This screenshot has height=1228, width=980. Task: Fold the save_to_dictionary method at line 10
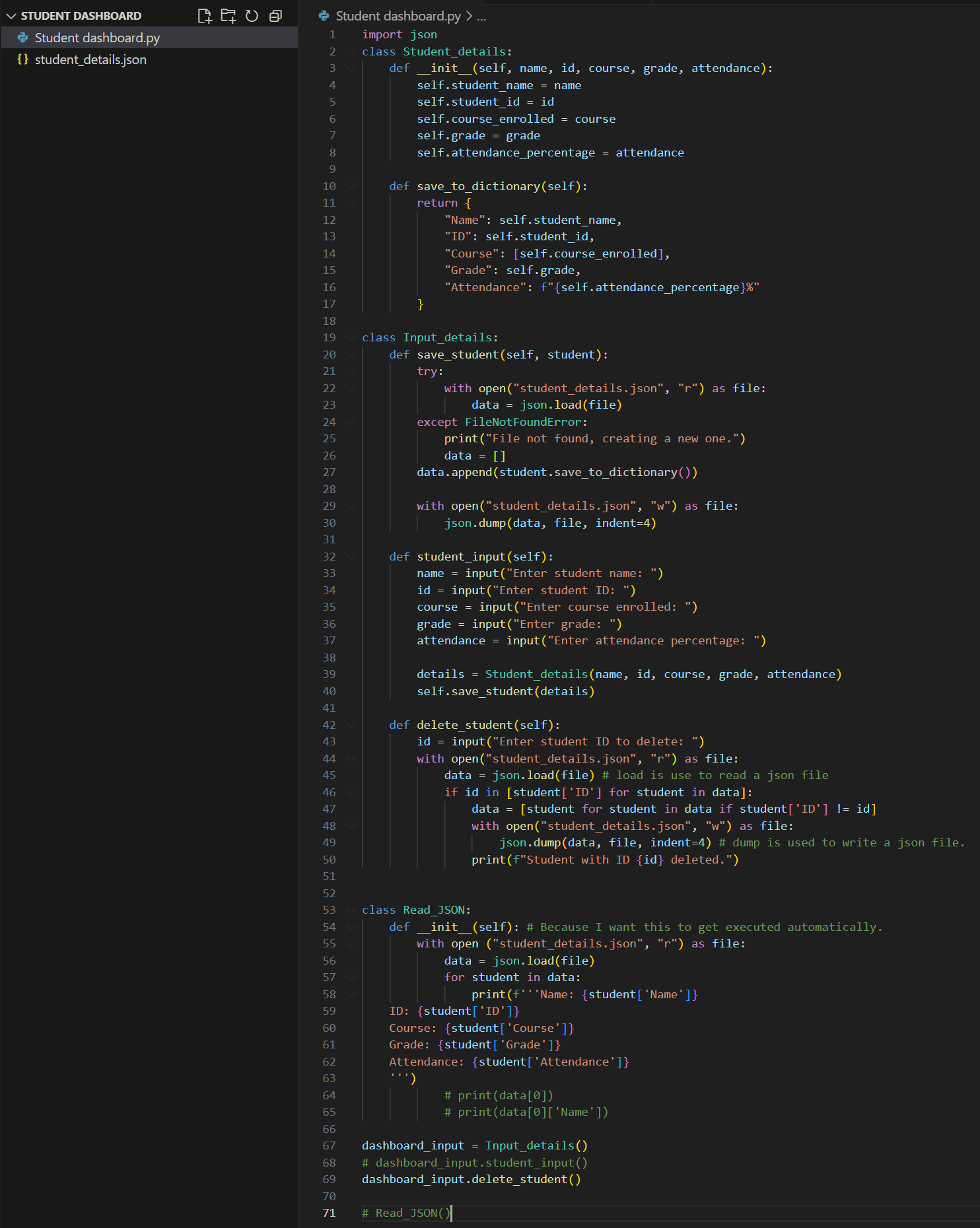point(351,186)
